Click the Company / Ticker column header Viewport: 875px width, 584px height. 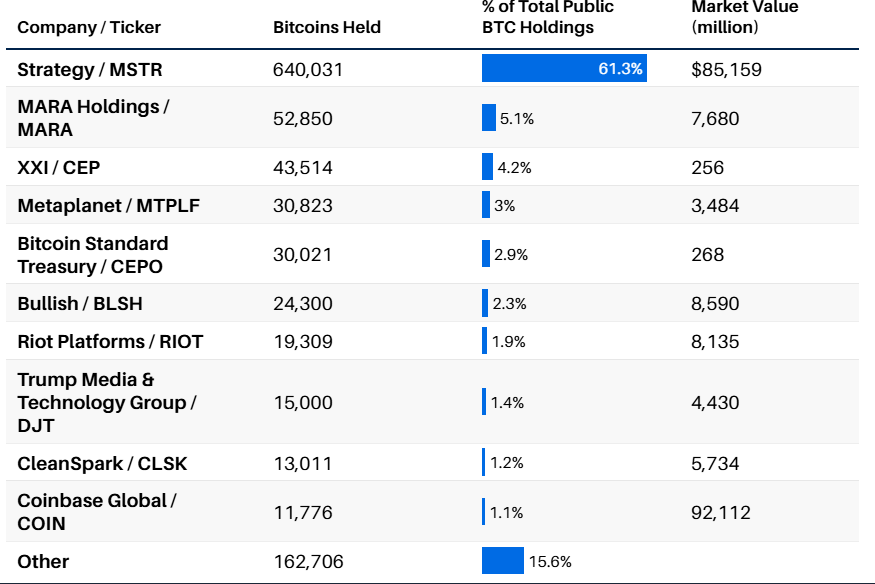tap(89, 27)
